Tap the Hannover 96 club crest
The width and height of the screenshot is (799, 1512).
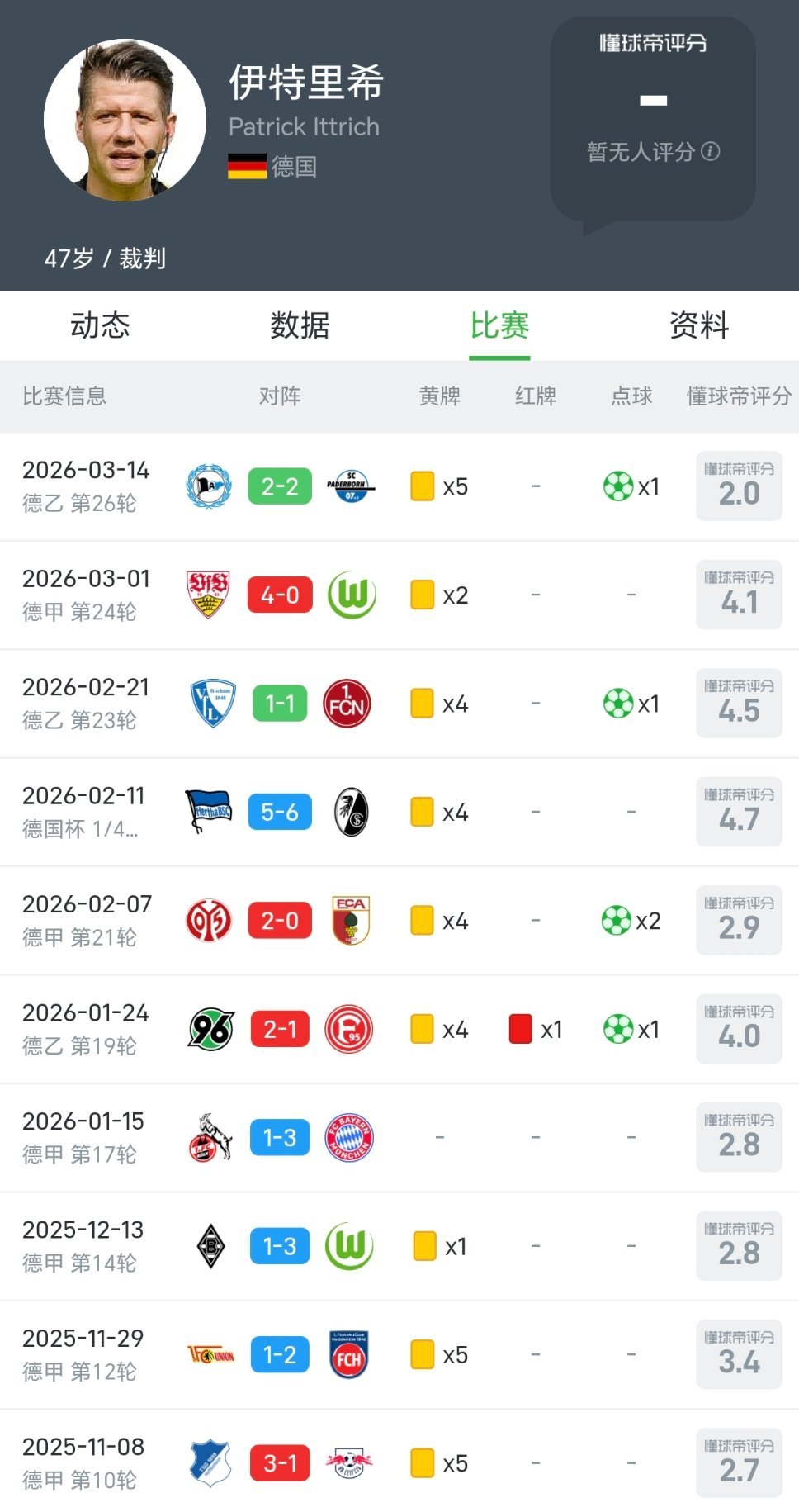pyautogui.click(x=211, y=1029)
